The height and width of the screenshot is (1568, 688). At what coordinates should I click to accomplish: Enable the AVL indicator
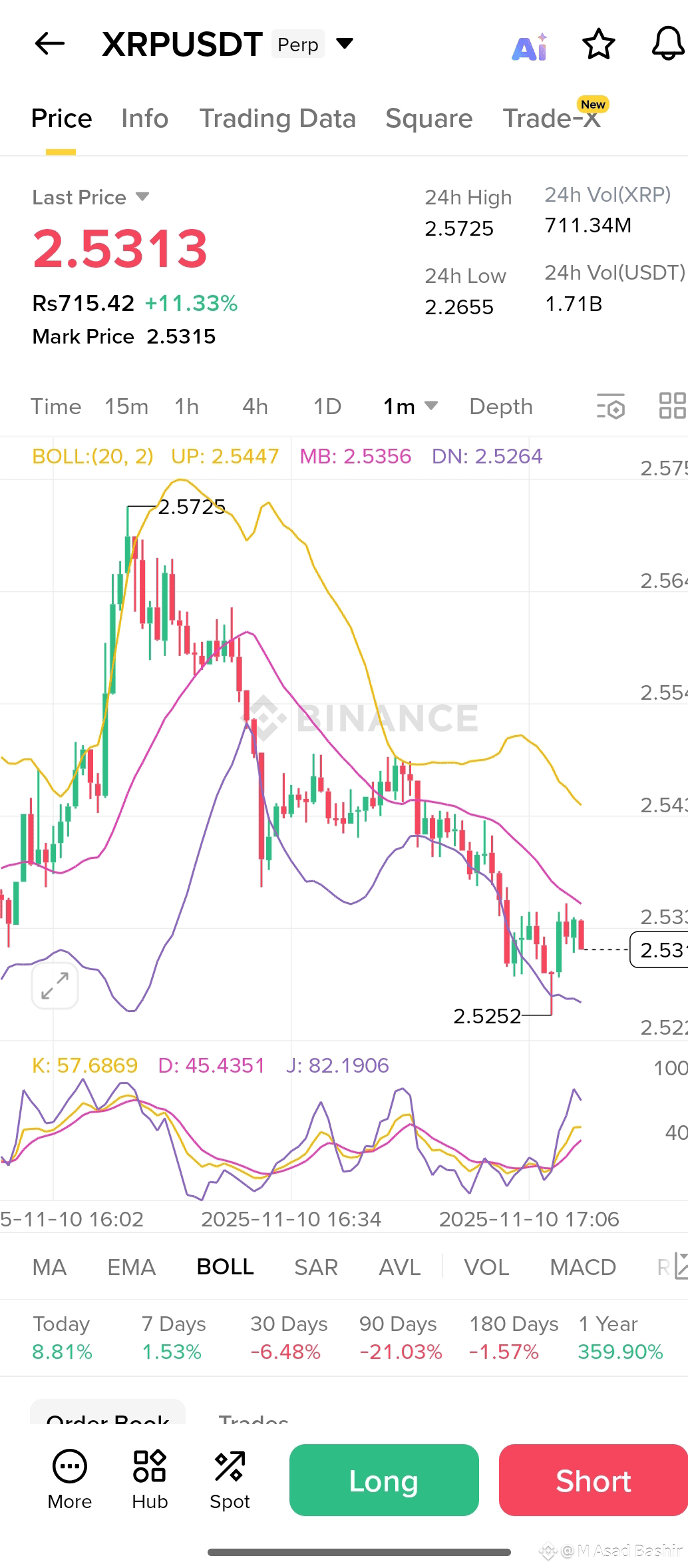pos(400,1267)
